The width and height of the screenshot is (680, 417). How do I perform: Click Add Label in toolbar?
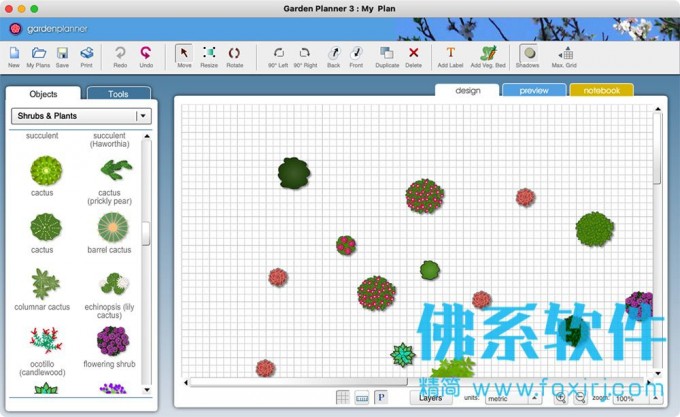click(450, 55)
